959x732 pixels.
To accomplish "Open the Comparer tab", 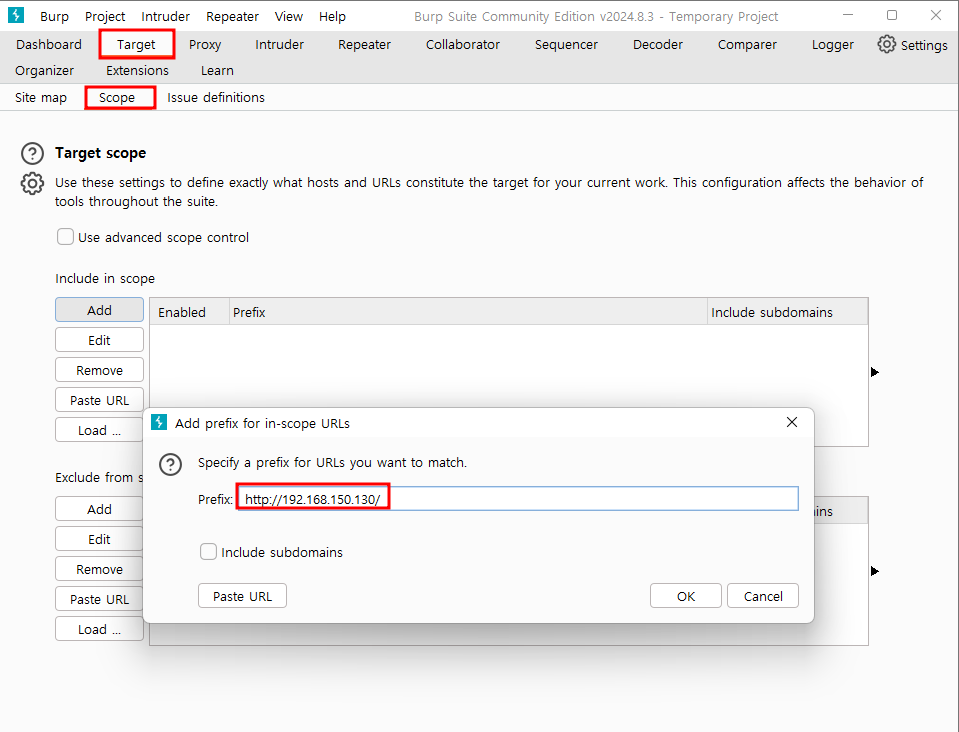I will tap(747, 45).
